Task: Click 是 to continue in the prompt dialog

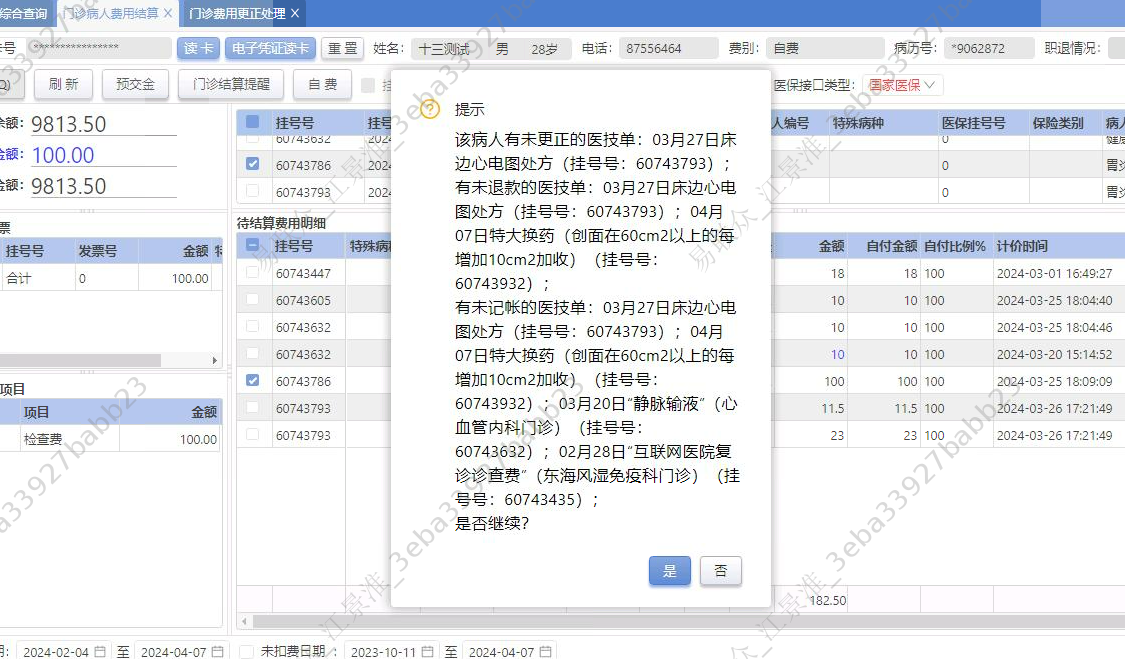Action: pos(669,571)
